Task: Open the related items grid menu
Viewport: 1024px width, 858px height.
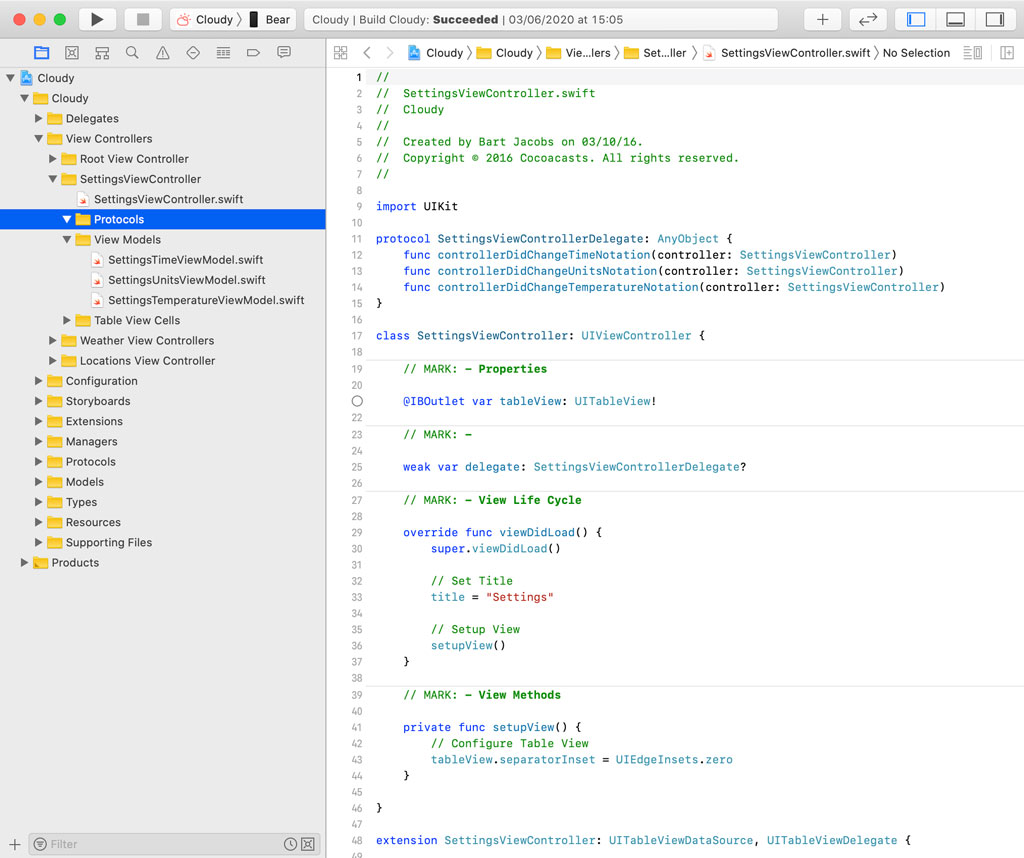Action: pos(340,53)
